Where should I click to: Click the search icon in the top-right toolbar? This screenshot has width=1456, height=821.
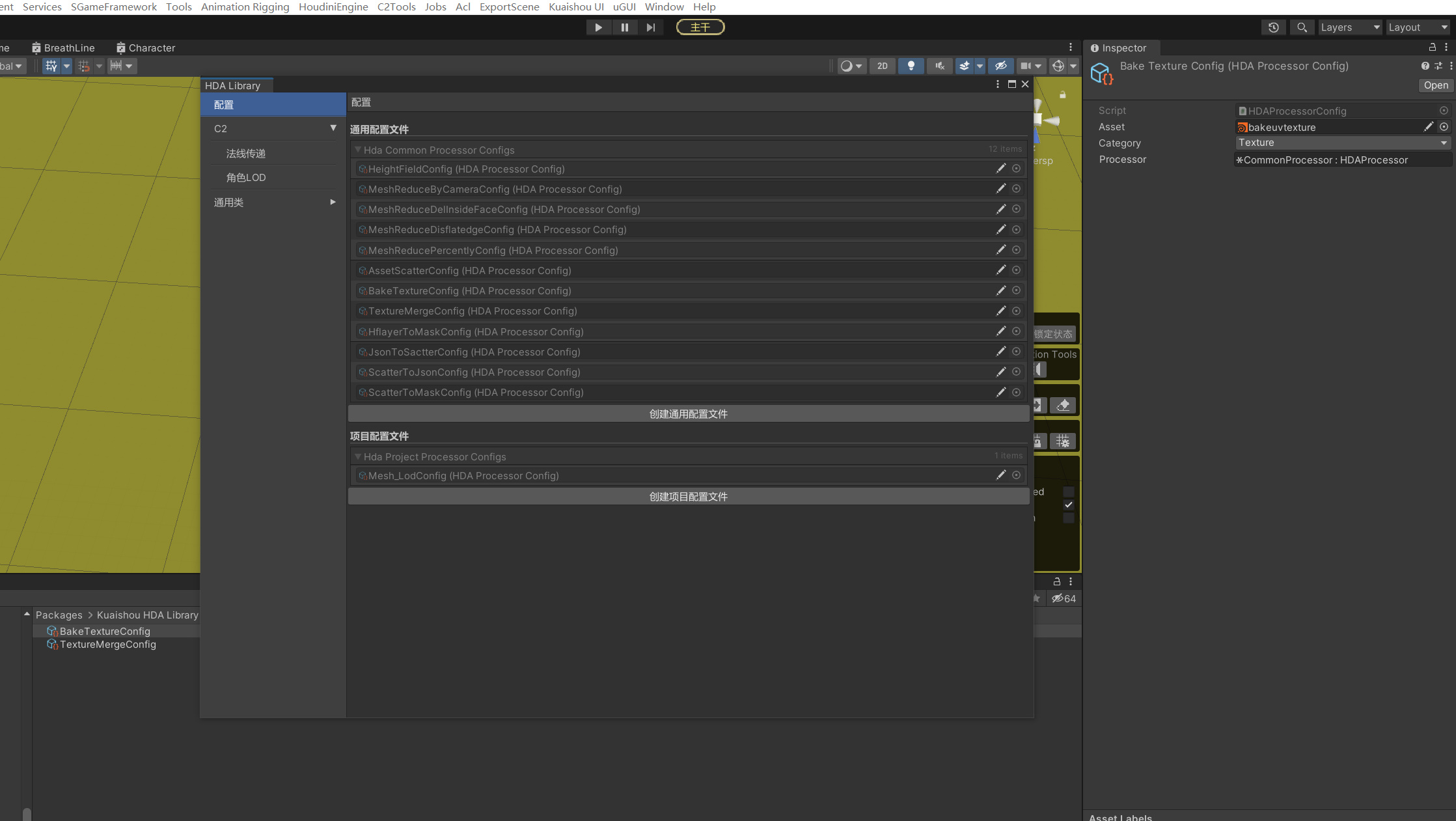1302,27
